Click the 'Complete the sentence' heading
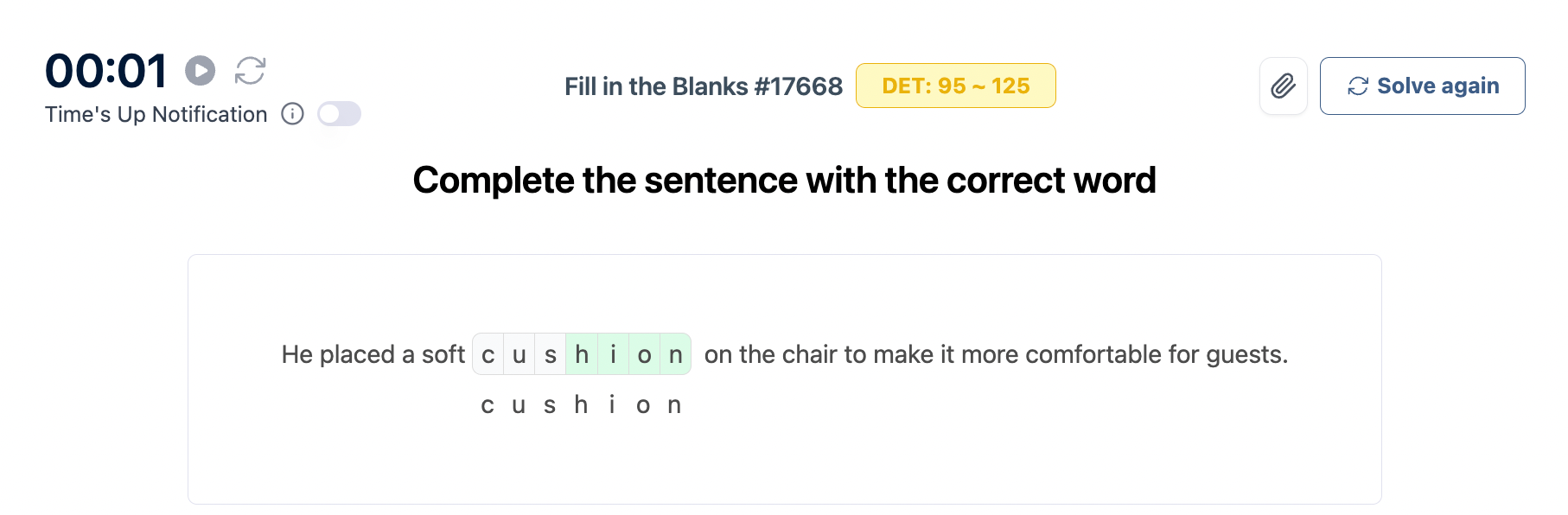 click(784, 181)
